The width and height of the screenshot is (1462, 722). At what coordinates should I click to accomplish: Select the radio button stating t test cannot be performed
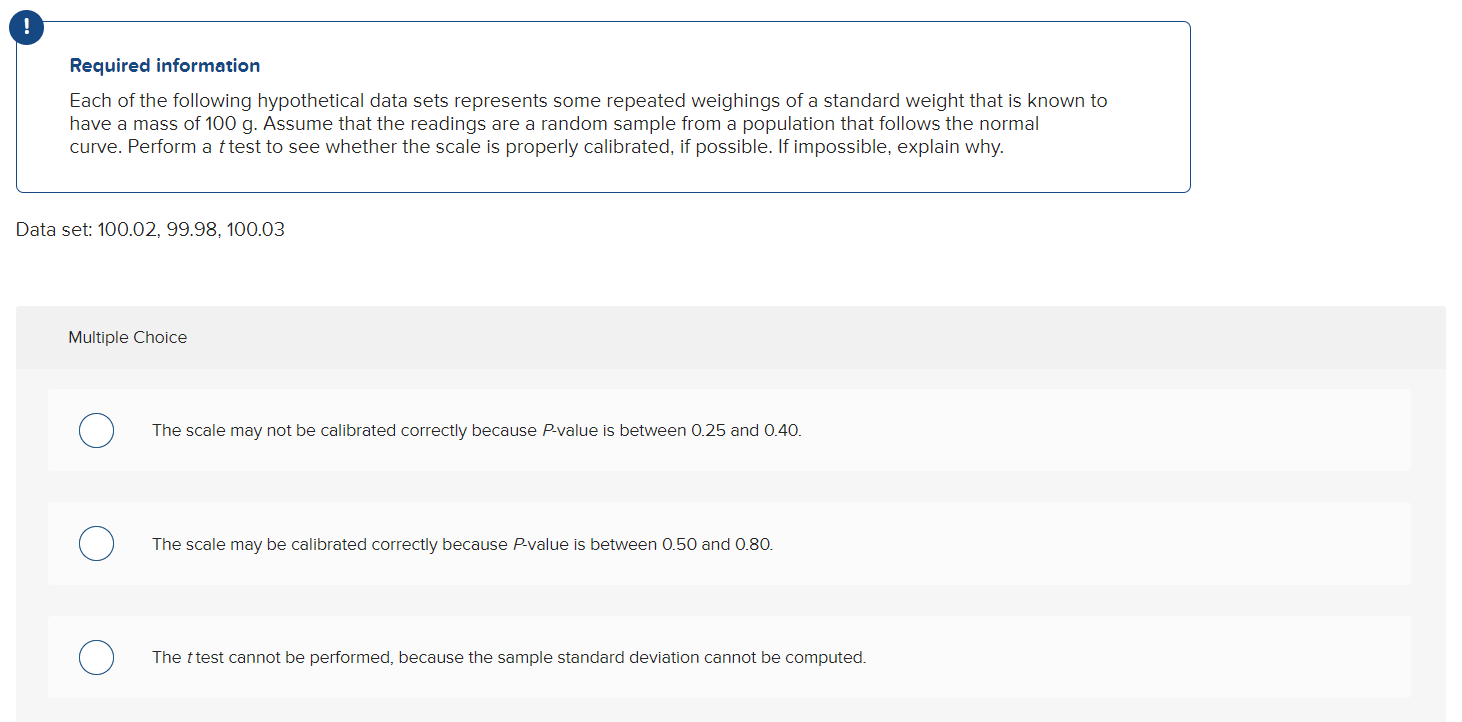pyautogui.click(x=96, y=657)
